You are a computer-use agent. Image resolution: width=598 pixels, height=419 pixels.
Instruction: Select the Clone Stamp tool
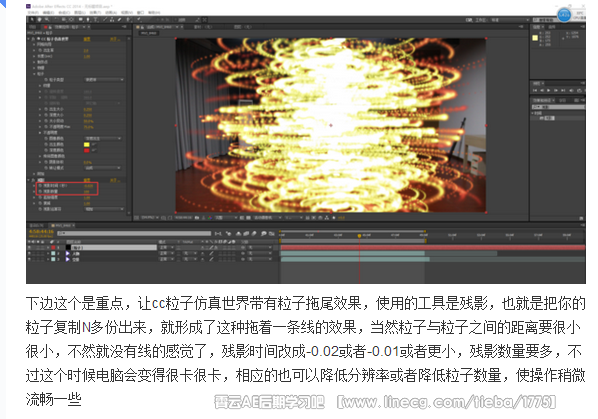(113, 19)
